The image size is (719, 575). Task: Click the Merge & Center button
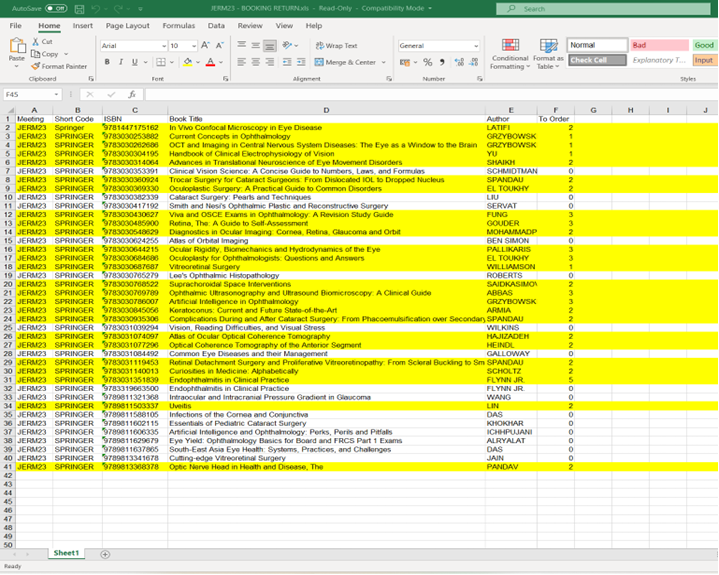click(345, 62)
